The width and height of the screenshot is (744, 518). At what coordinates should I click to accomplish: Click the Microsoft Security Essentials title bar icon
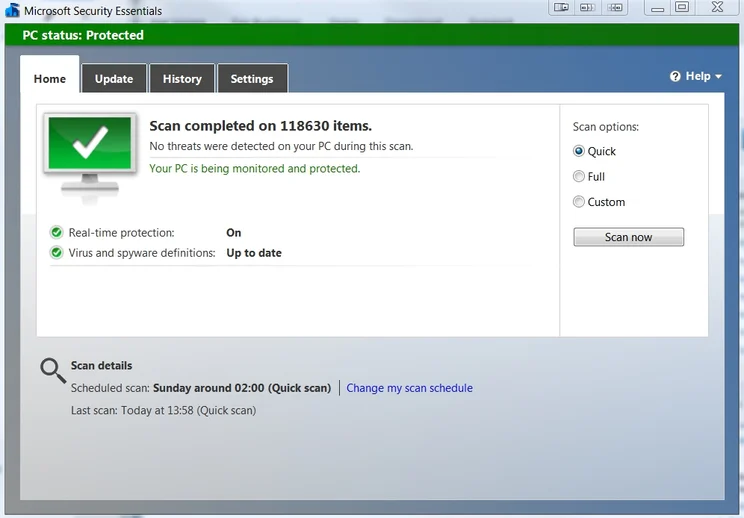pos(12,10)
